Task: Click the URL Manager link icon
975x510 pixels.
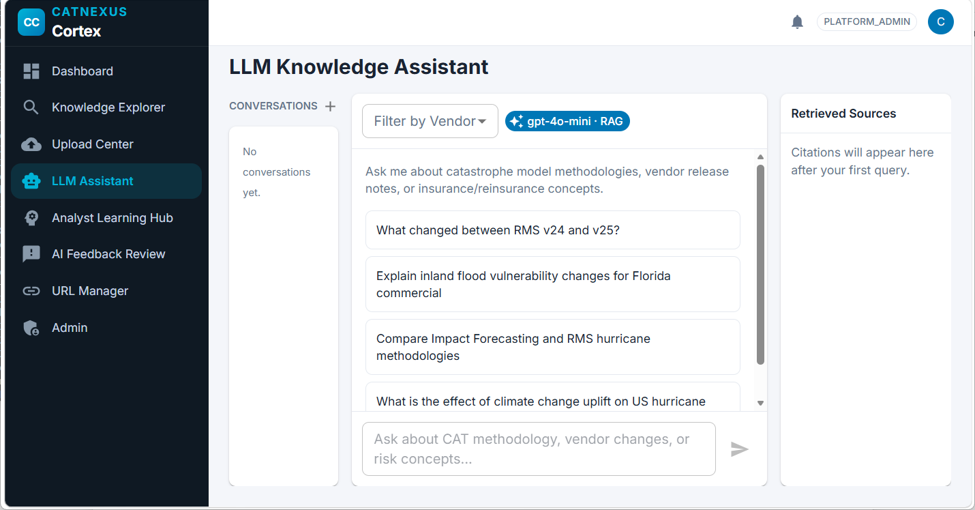Action: pos(31,291)
